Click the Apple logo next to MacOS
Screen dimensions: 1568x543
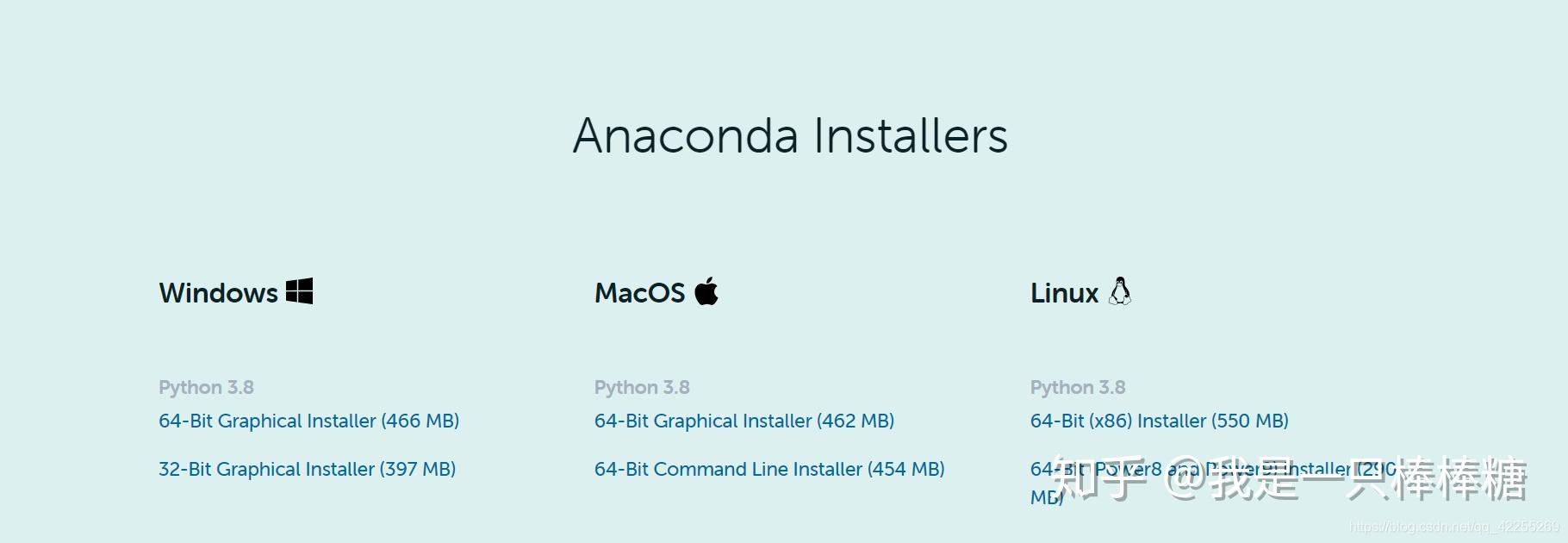click(x=706, y=292)
